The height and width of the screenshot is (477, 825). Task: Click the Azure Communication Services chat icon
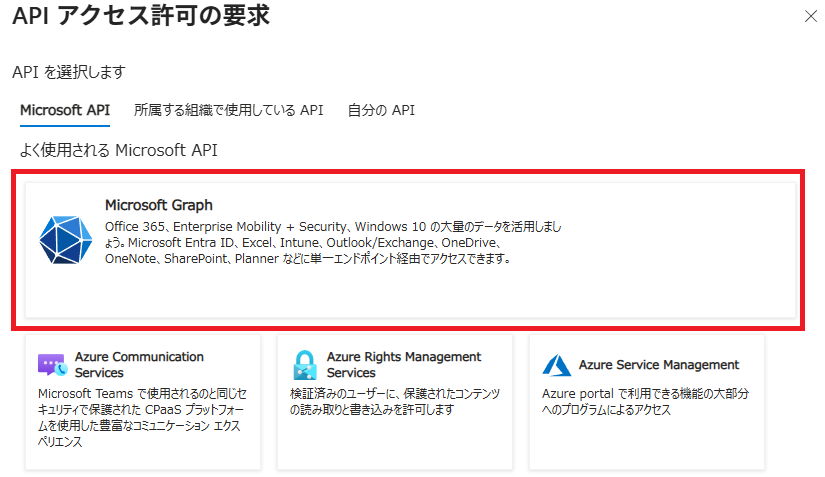tap(51, 365)
